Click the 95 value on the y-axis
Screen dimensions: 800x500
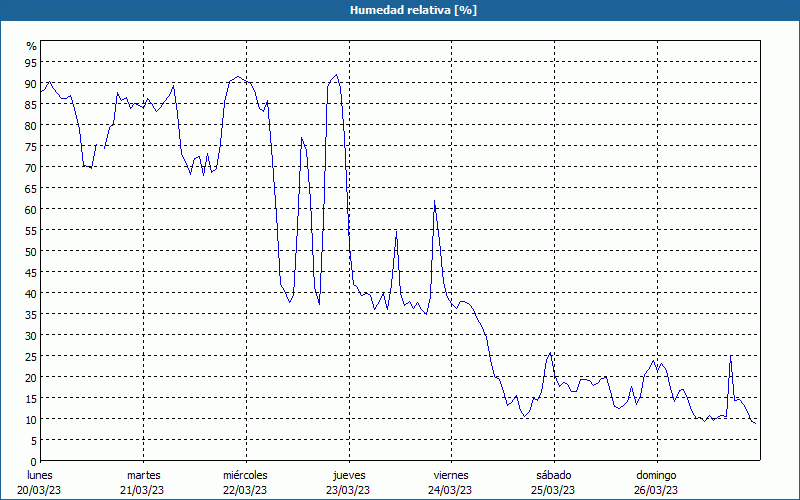click(31, 62)
